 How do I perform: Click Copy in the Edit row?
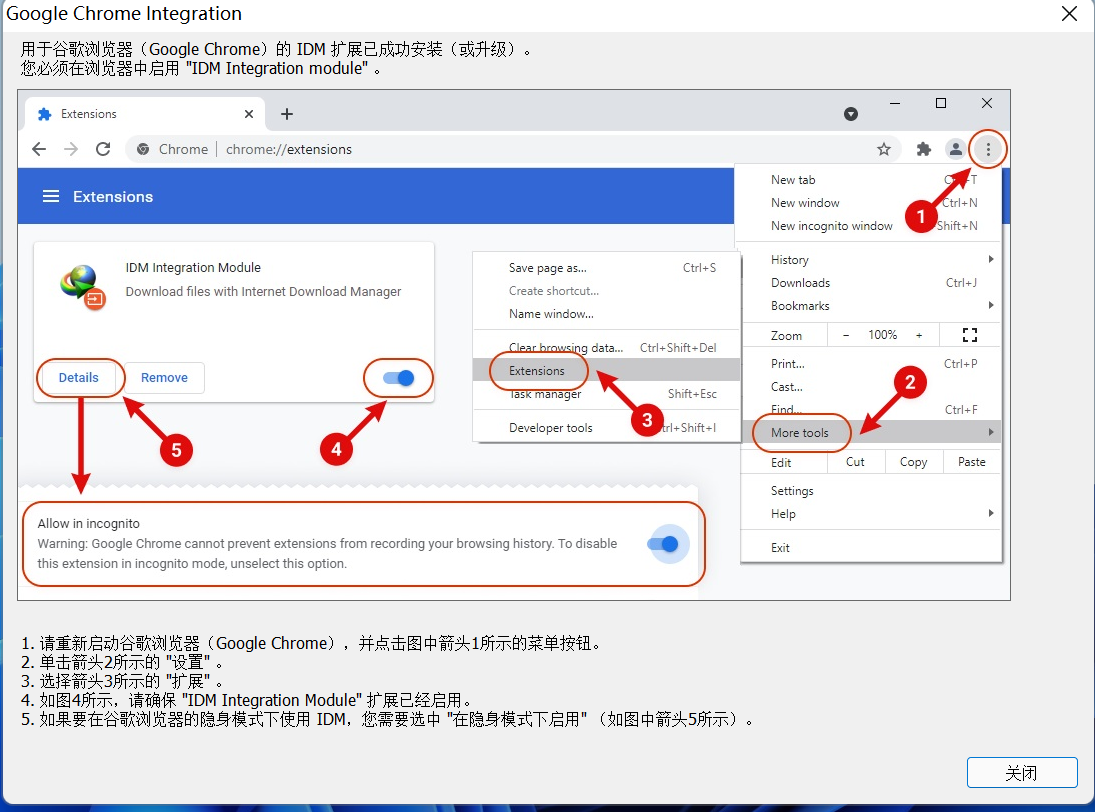913,462
